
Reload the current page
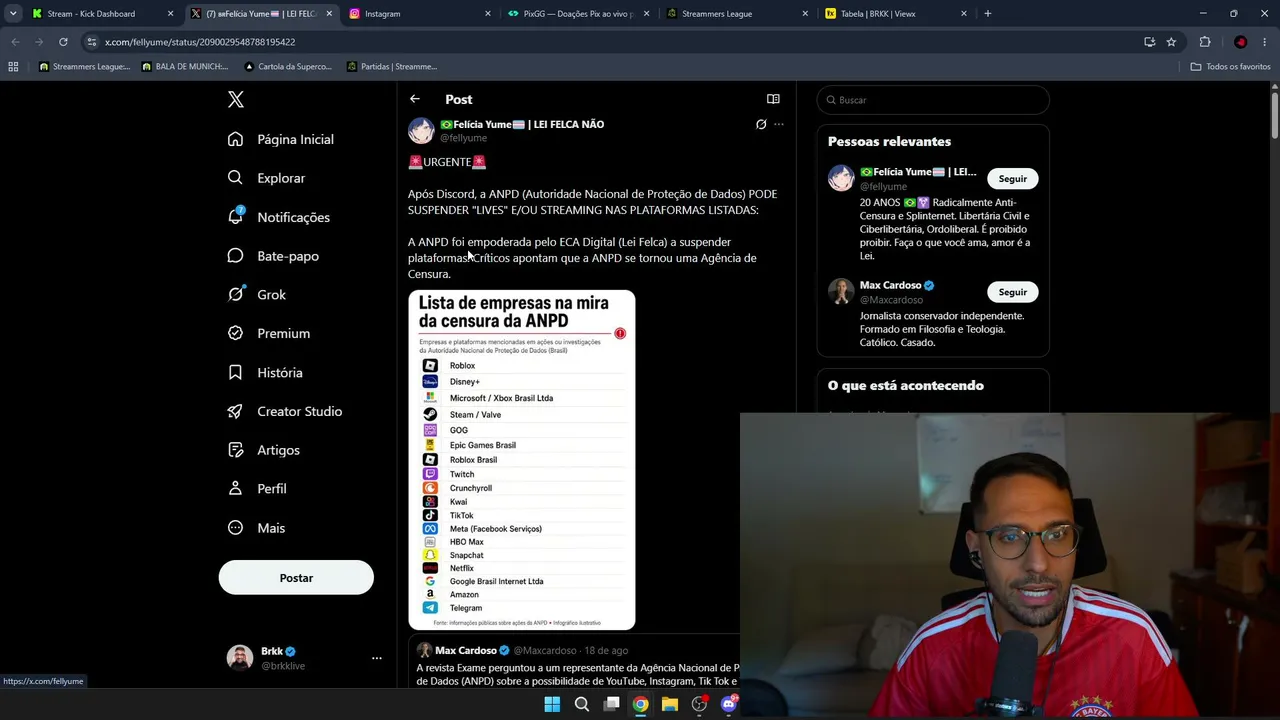pyautogui.click(x=63, y=42)
